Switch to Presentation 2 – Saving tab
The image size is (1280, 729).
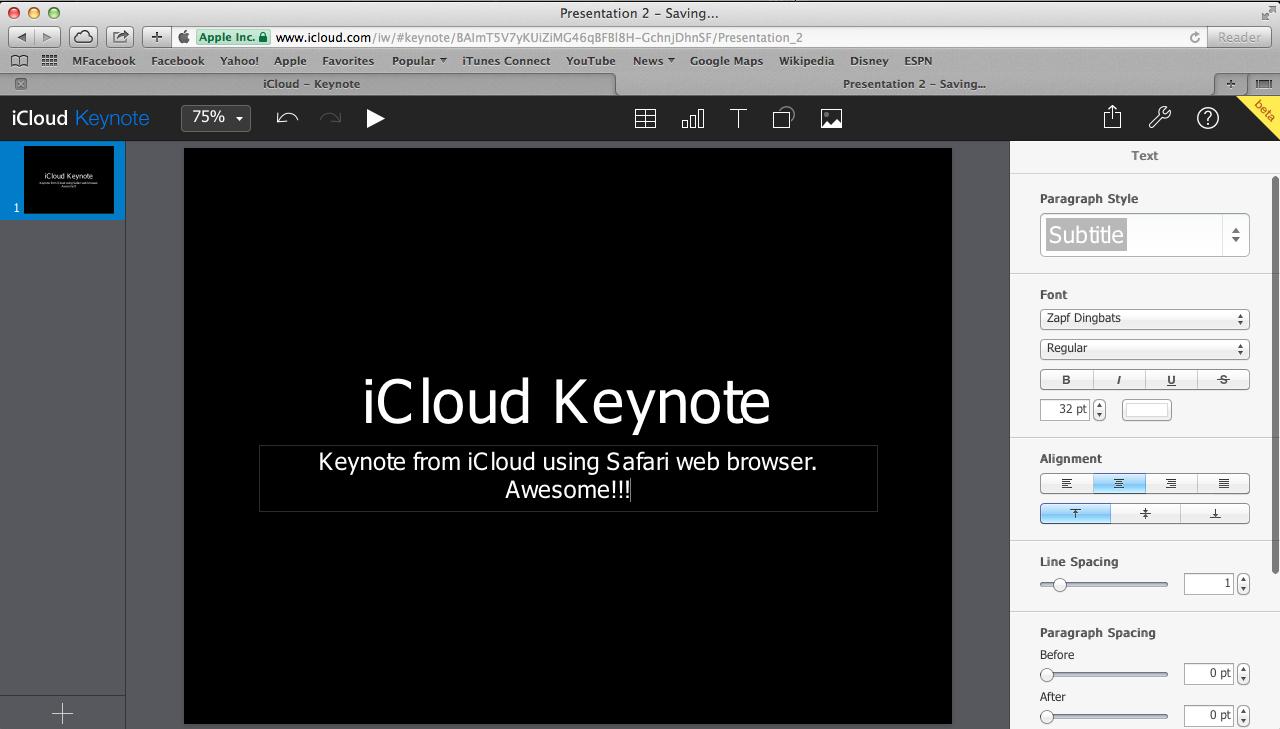[914, 84]
